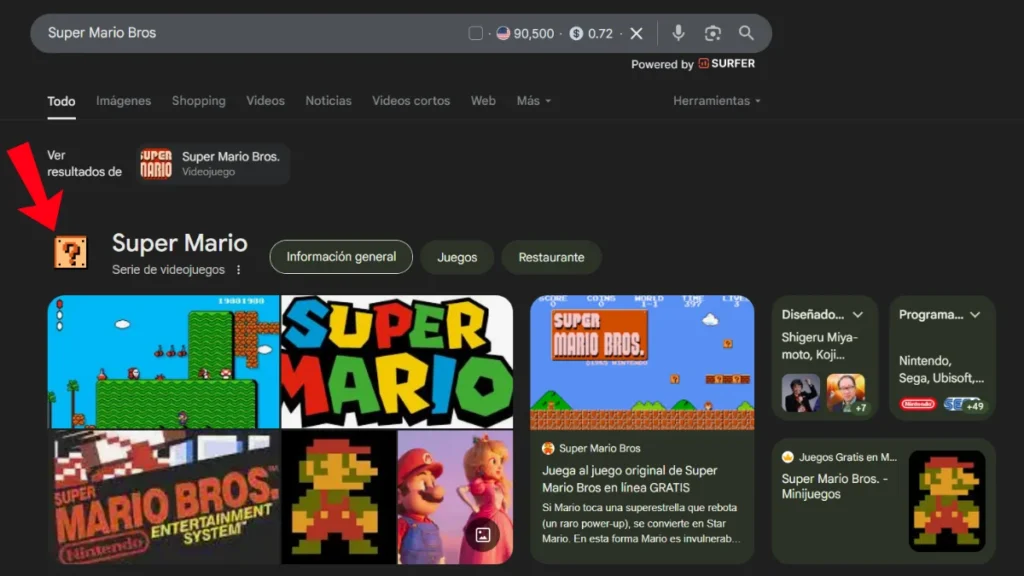1024x576 pixels.
Task: Click the Shigeru Miyamoto, Koji... text
Action: 820,346
